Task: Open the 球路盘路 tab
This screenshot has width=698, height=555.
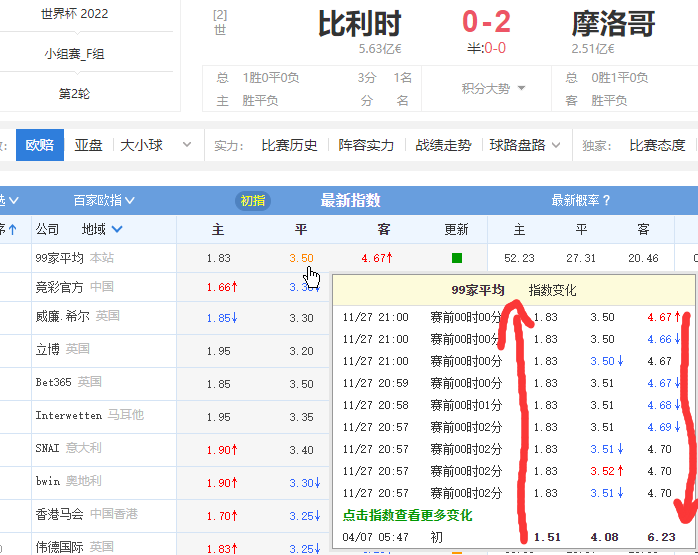Action: coord(517,145)
